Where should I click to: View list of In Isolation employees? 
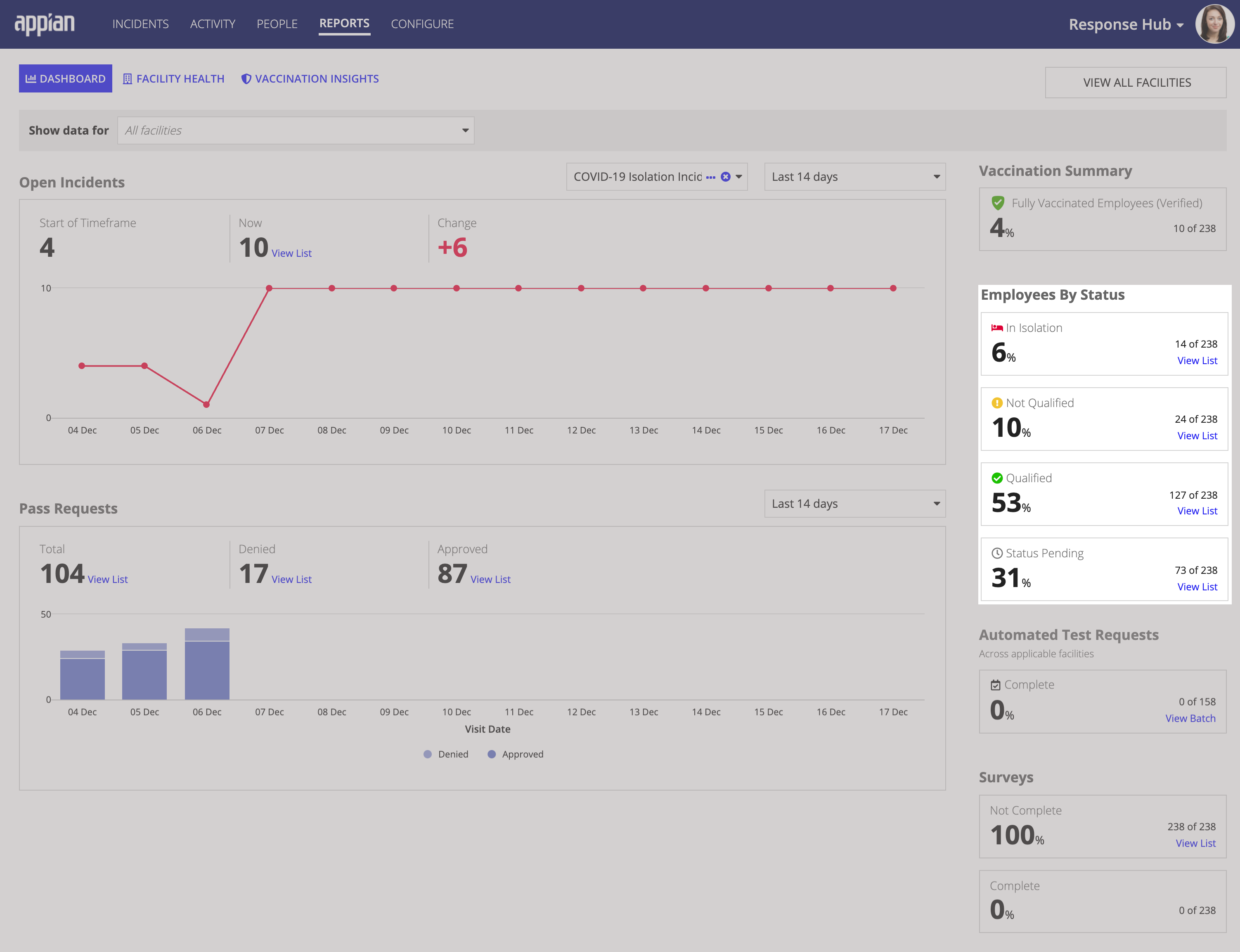[1197, 360]
